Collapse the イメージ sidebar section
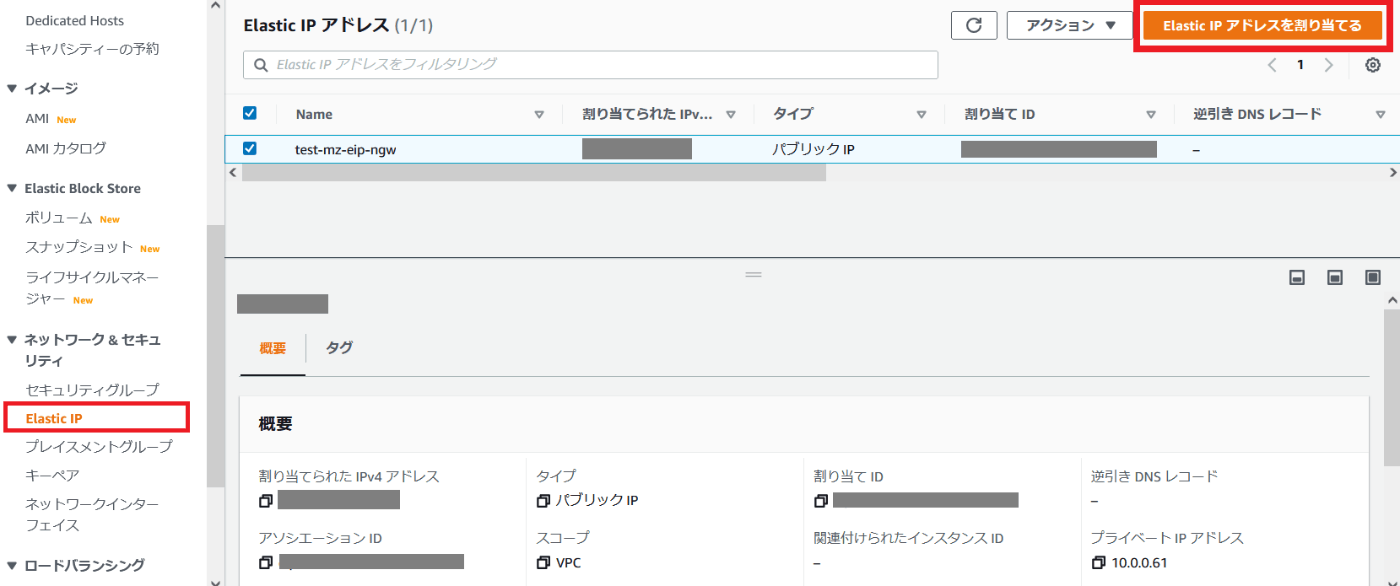 click(x=12, y=89)
